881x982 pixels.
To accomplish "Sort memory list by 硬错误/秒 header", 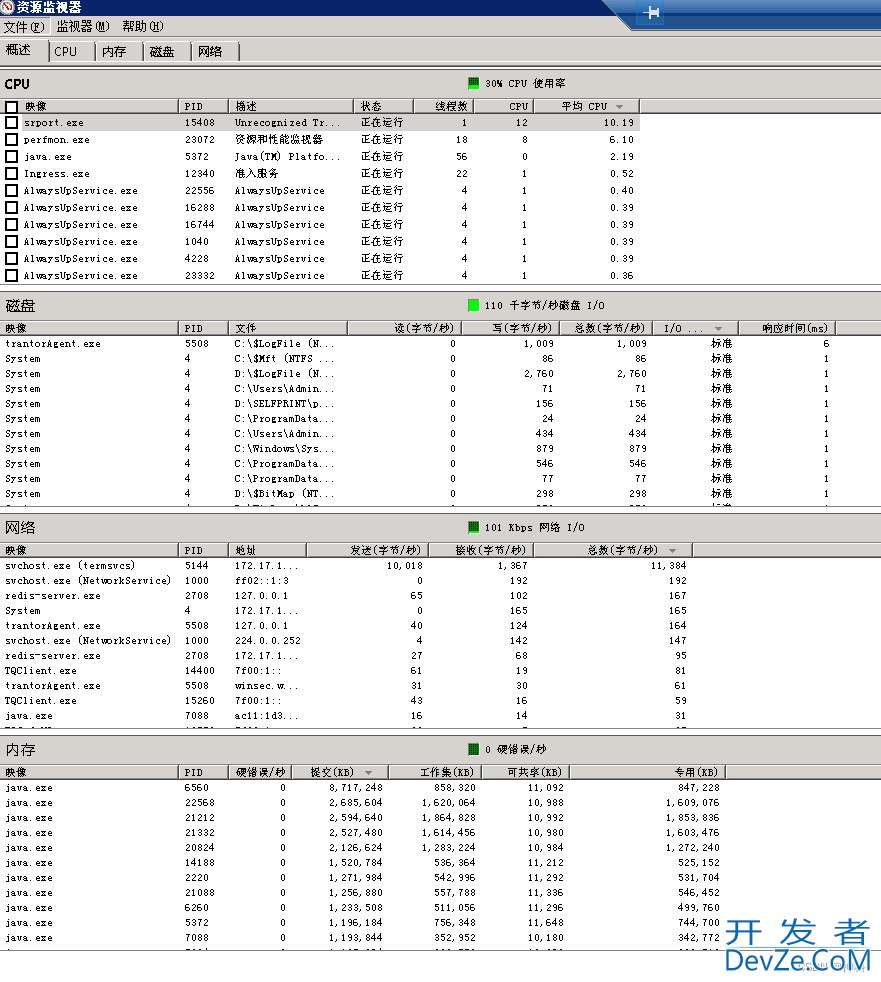I will pos(260,772).
